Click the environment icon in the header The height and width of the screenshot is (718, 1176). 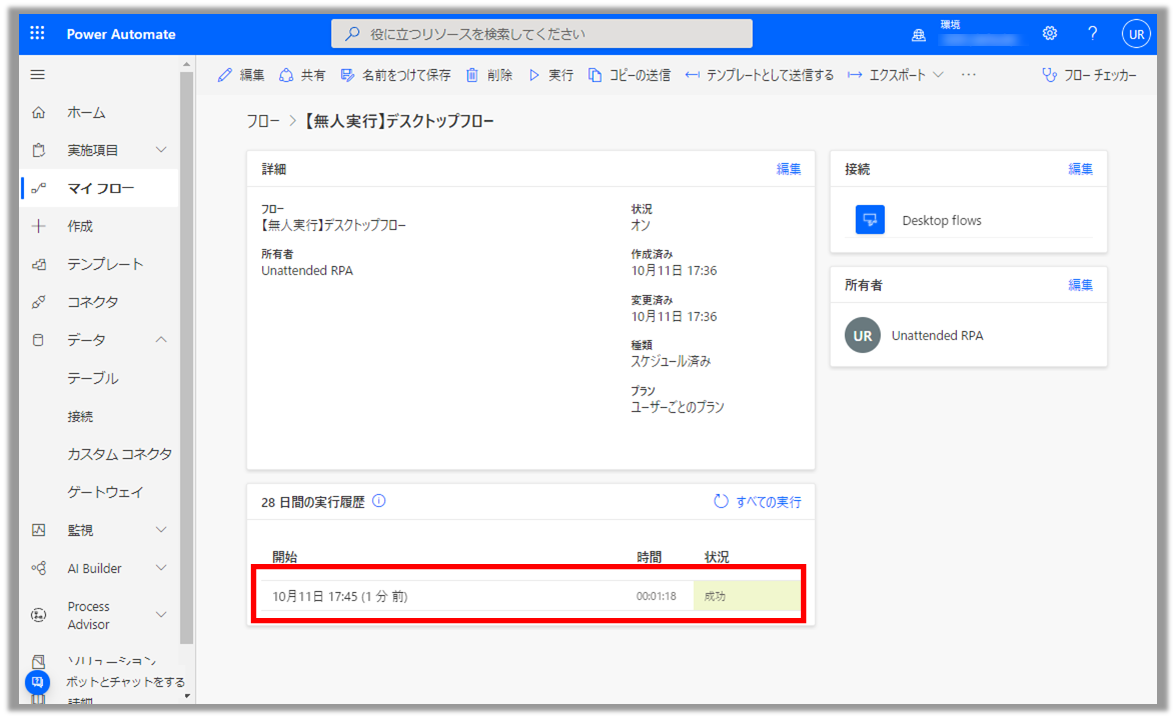(918, 35)
